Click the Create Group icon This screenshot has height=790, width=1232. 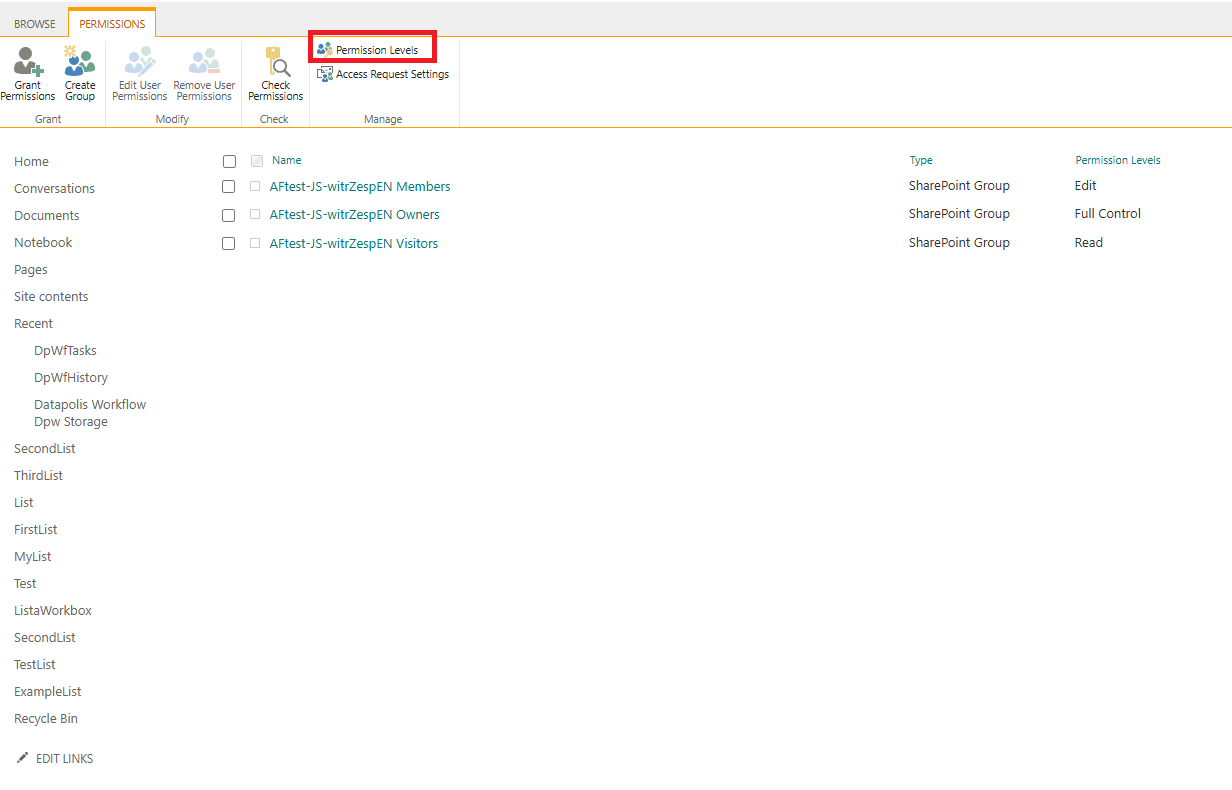80,62
